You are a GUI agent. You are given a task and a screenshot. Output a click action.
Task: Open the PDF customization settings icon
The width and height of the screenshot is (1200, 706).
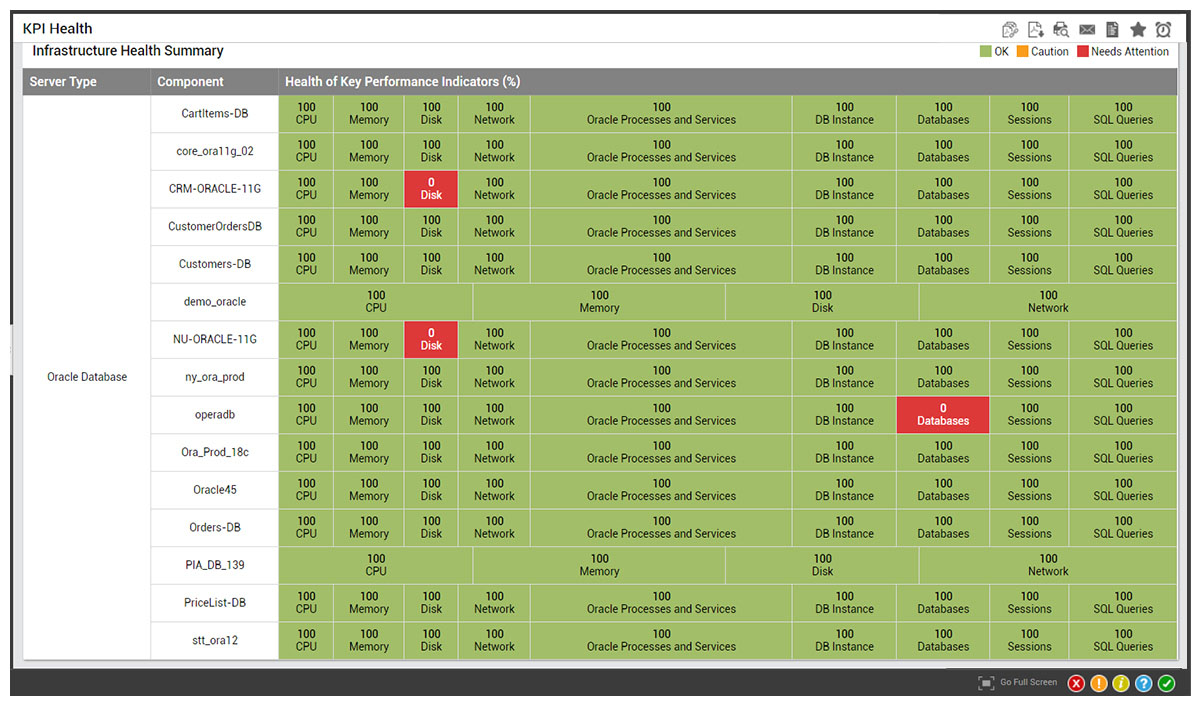(1010, 29)
